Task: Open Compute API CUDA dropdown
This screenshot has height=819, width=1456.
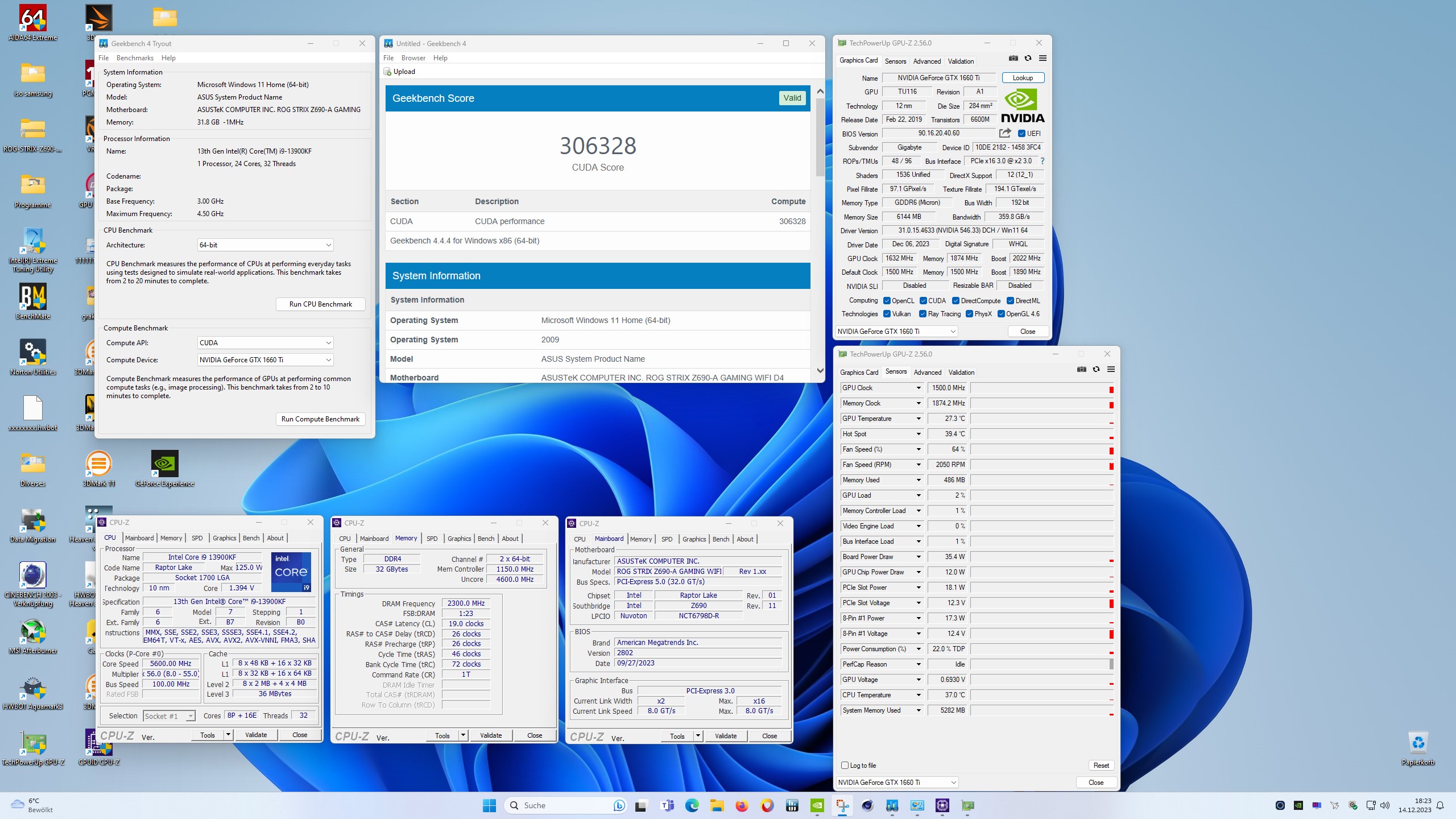Action: click(x=265, y=343)
